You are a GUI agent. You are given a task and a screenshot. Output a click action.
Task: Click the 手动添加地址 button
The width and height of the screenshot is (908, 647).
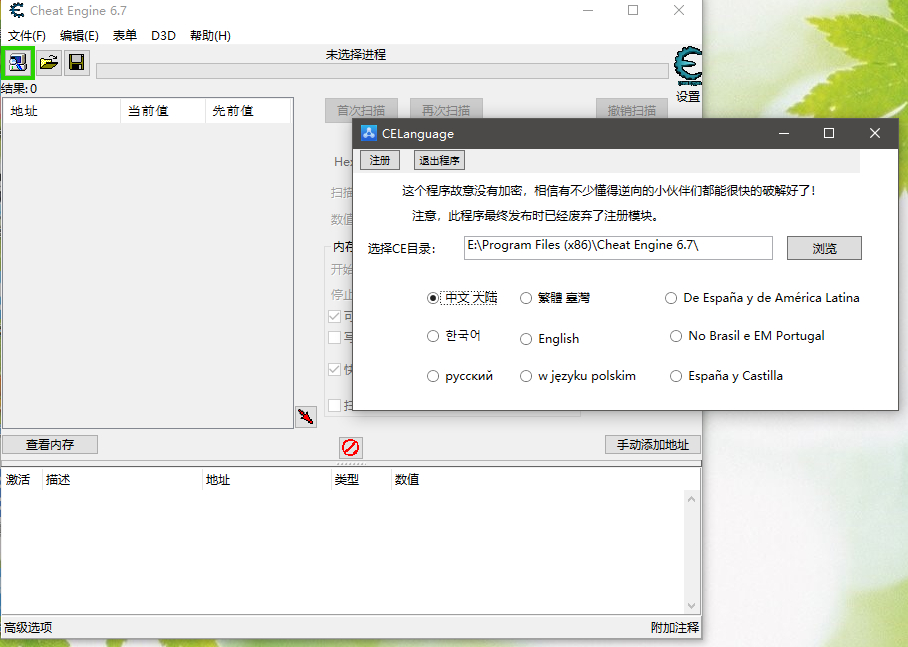pos(653,444)
